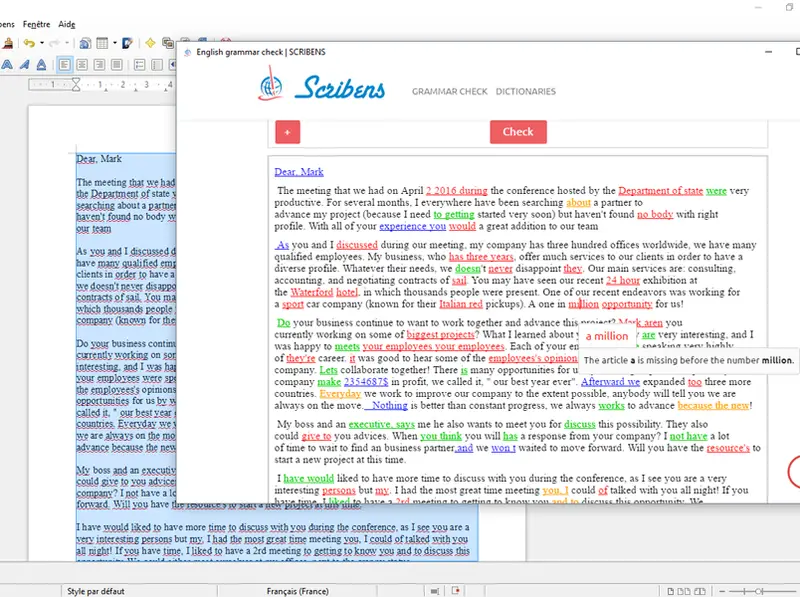The width and height of the screenshot is (800, 597).
Task: Click the slanted blue A text icon
Action: (x=24, y=65)
